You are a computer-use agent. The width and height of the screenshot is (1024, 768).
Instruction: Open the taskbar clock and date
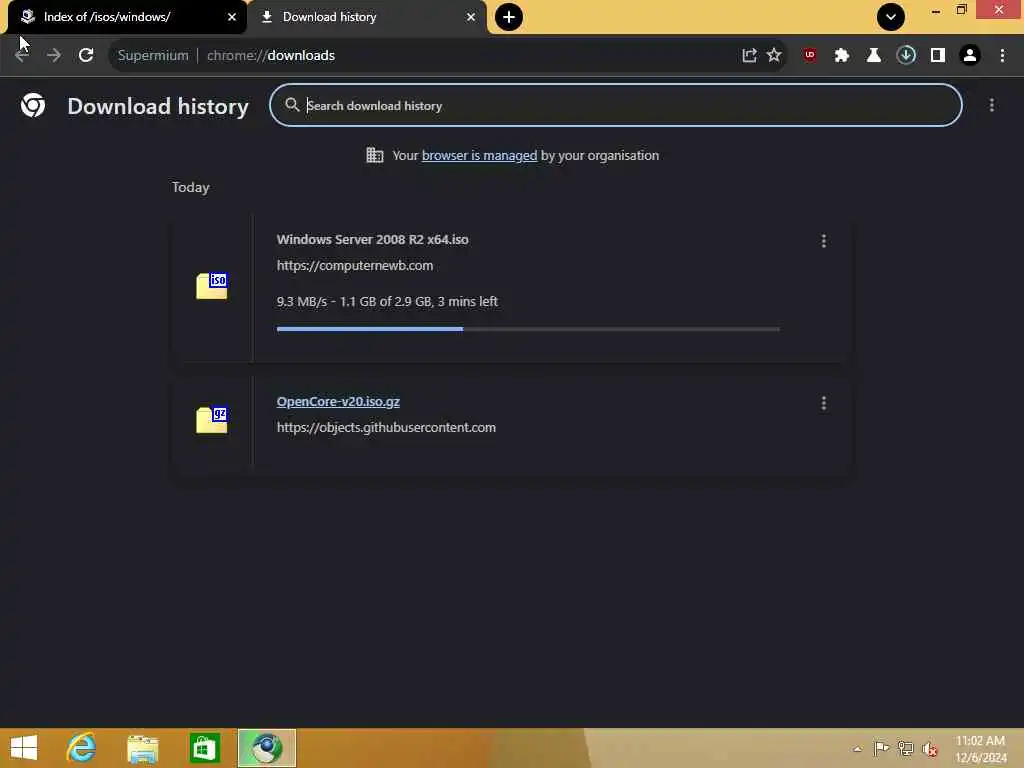click(x=980, y=749)
